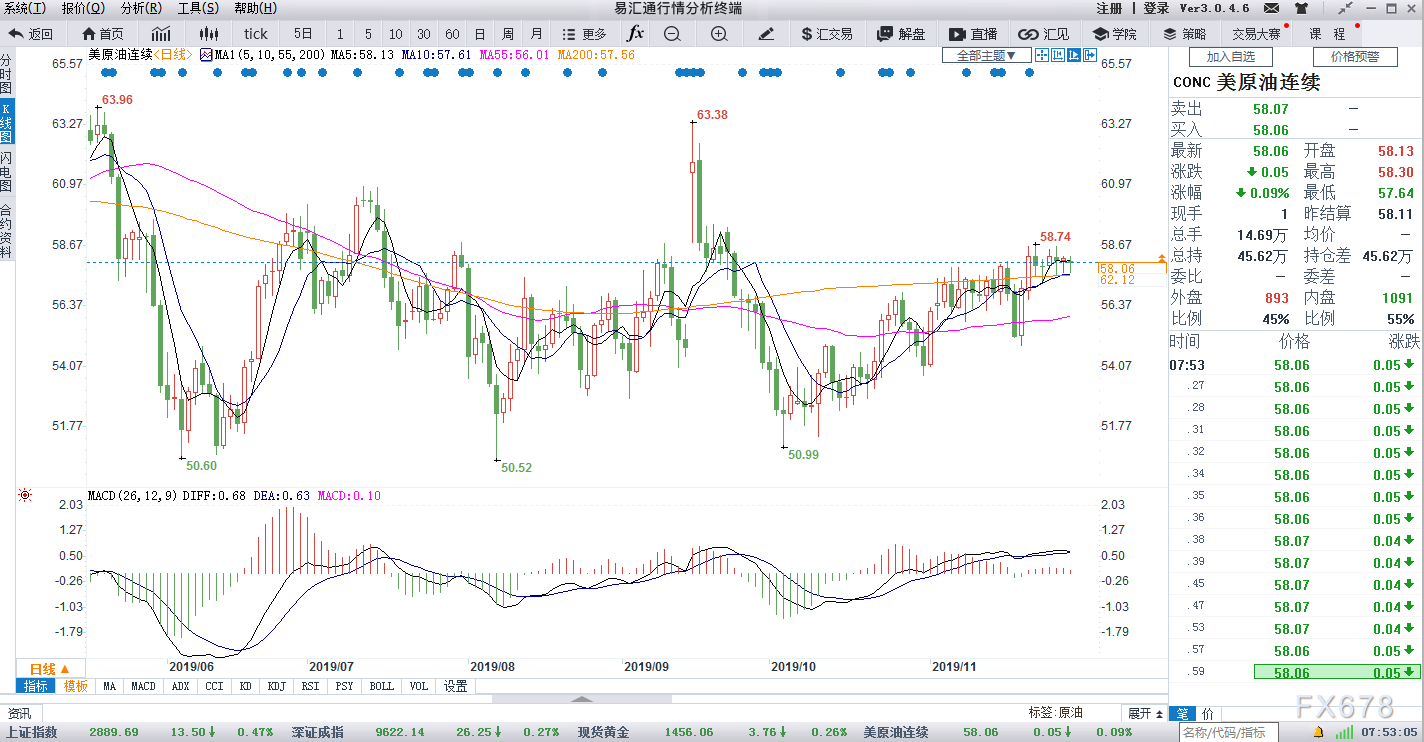Open the 分析(R) menu
Viewport: 1424px width, 742px height.
141,8
